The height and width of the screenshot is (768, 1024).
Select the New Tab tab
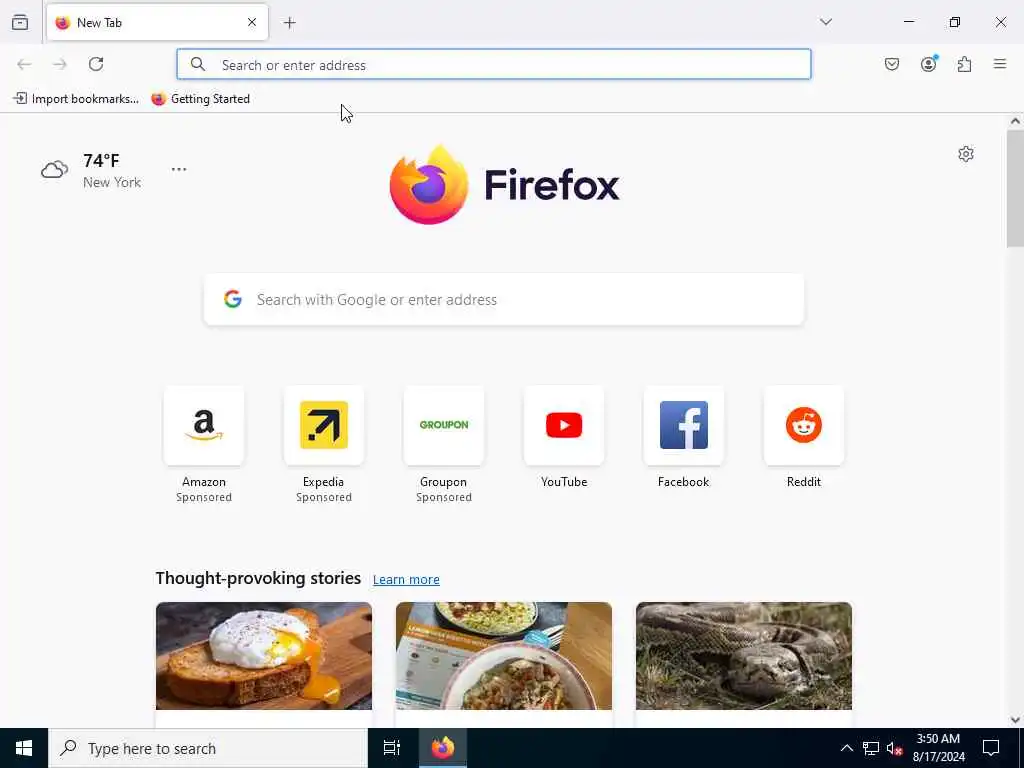157,22
